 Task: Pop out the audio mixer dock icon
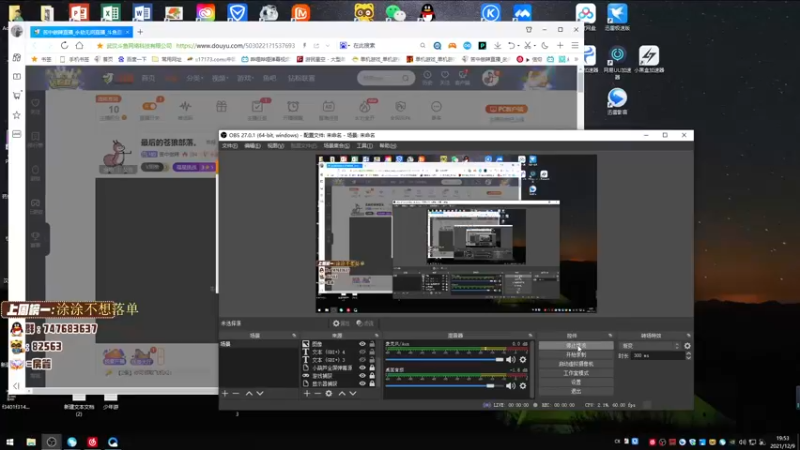[x=530, y=335]
